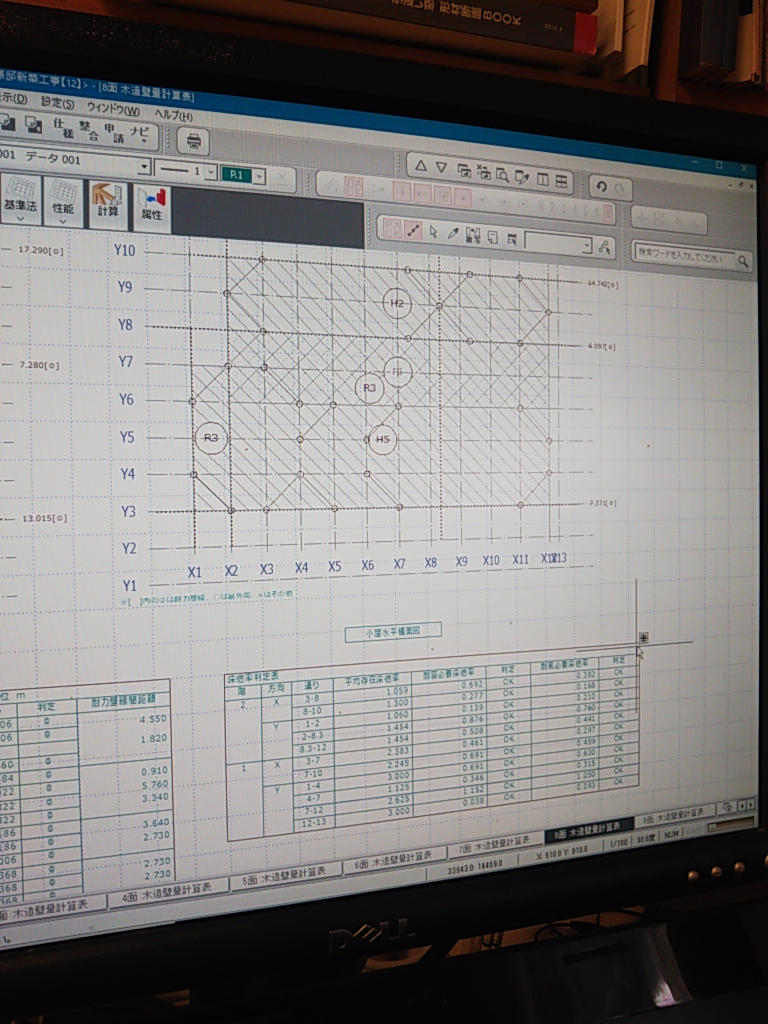The width and height of the screenshot is (768, 1024).
Task: Open the データ 001 combo box
Action: tap(143, 168)
